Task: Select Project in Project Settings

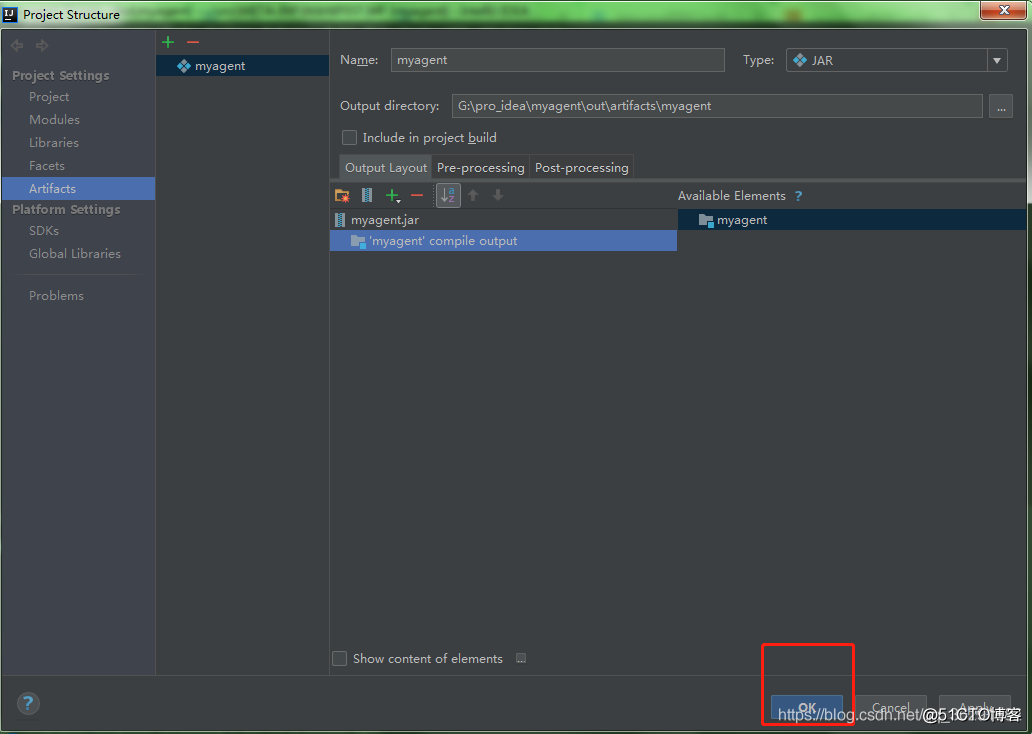Action: [x=49, y=97]
